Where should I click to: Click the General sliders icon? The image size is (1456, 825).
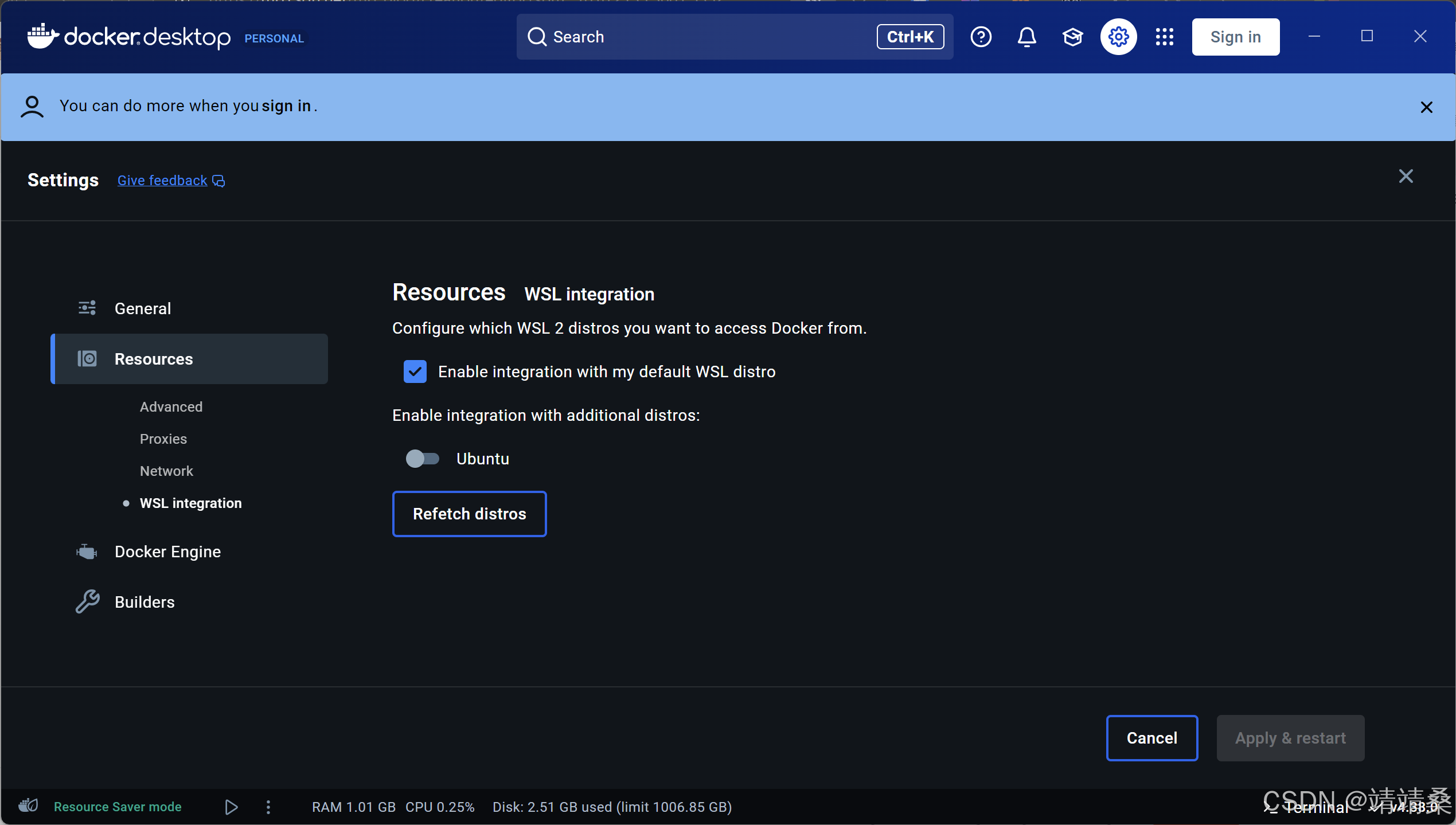pos(87,308)
